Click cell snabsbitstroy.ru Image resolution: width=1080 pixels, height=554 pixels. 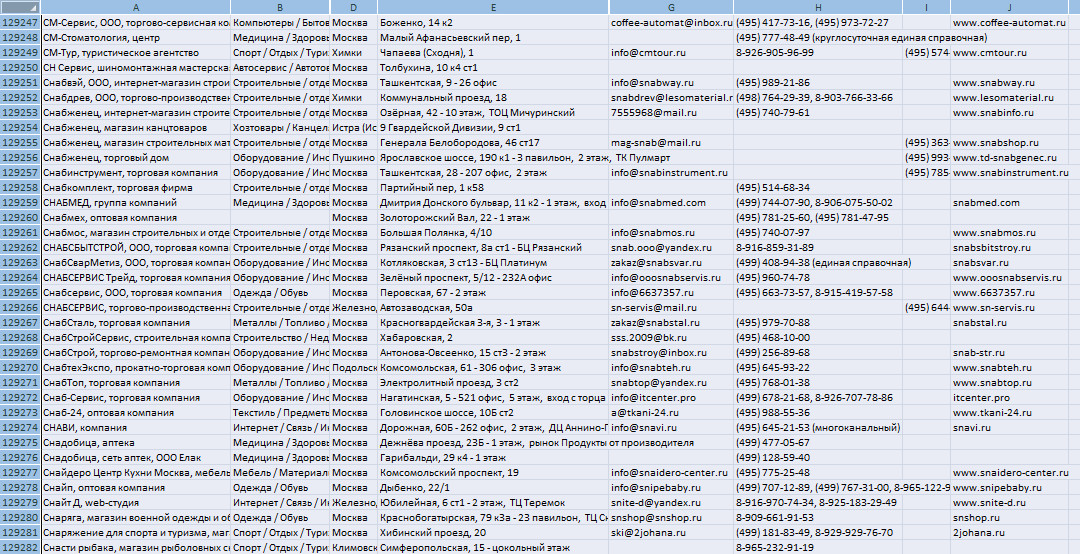1009,247
